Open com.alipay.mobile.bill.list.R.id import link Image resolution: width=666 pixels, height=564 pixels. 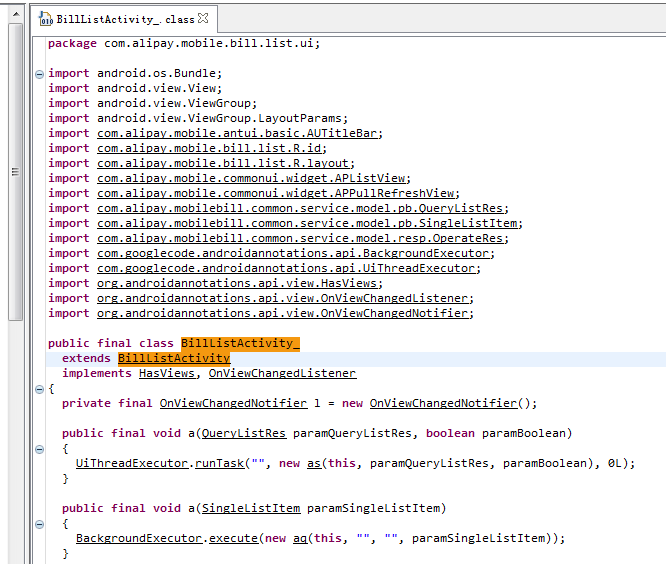(209, 148)
